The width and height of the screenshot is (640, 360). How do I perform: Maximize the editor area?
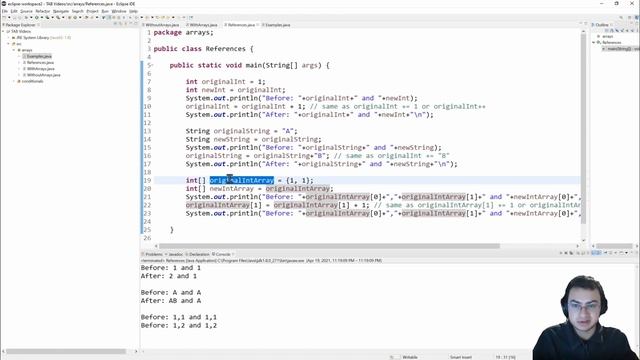pyautogui.click(x=586, y=24)
